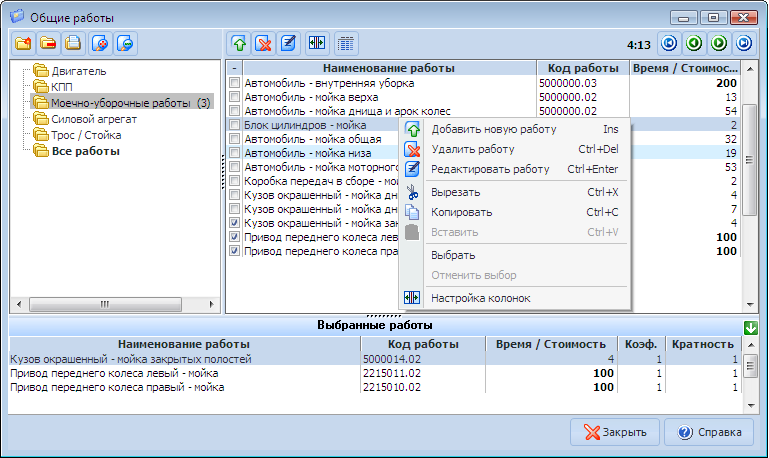The width and height of the screenshot is (769, 458).
Task: Tick the checkbox for Автомобиль - мойка верха
Action: pos(235,97)
